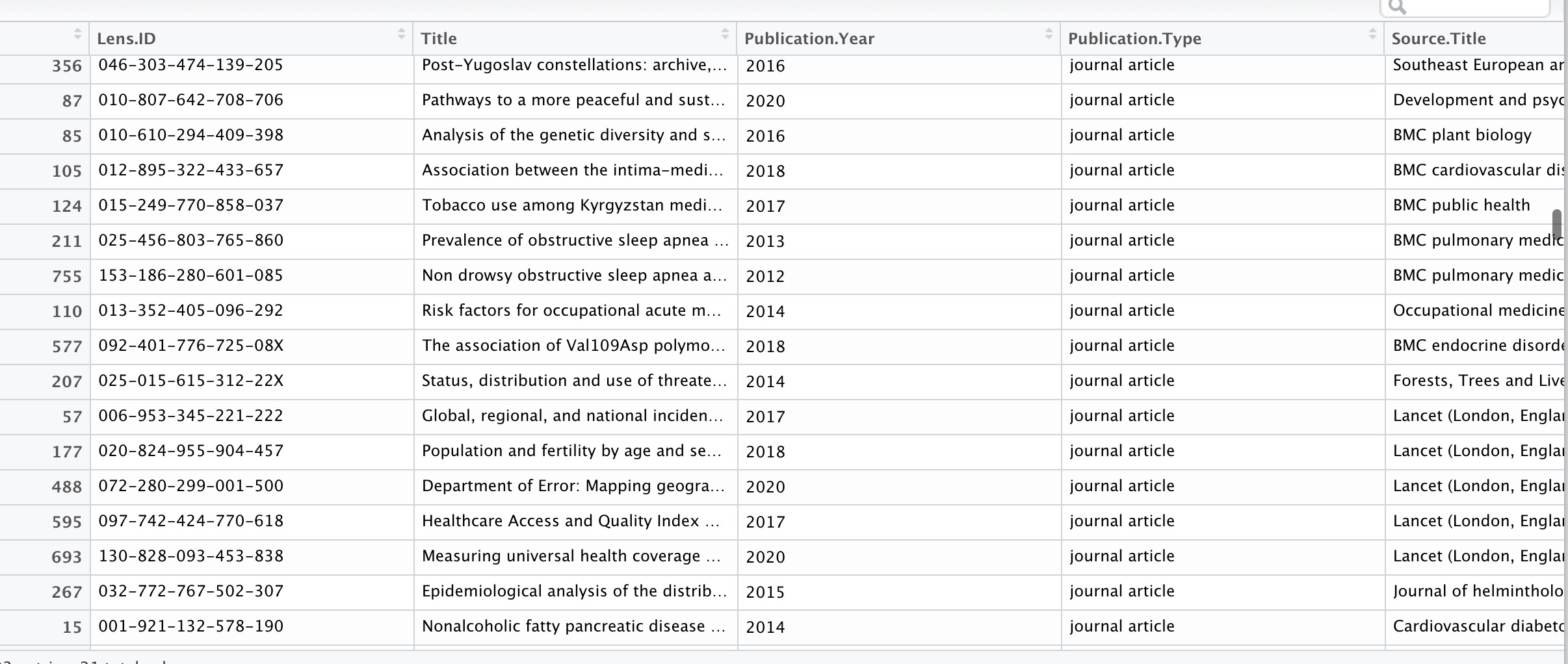Sort the Title column using its arrows
1568x664 pixels.
[x=725, y=34]
